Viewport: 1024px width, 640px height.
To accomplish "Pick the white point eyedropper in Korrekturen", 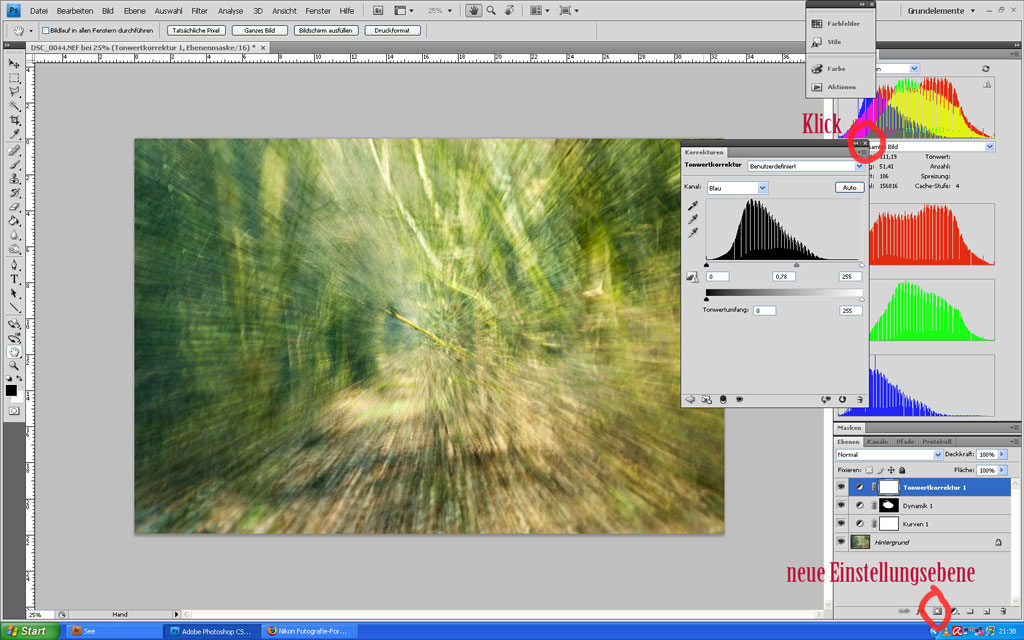I will click(693, 232).
